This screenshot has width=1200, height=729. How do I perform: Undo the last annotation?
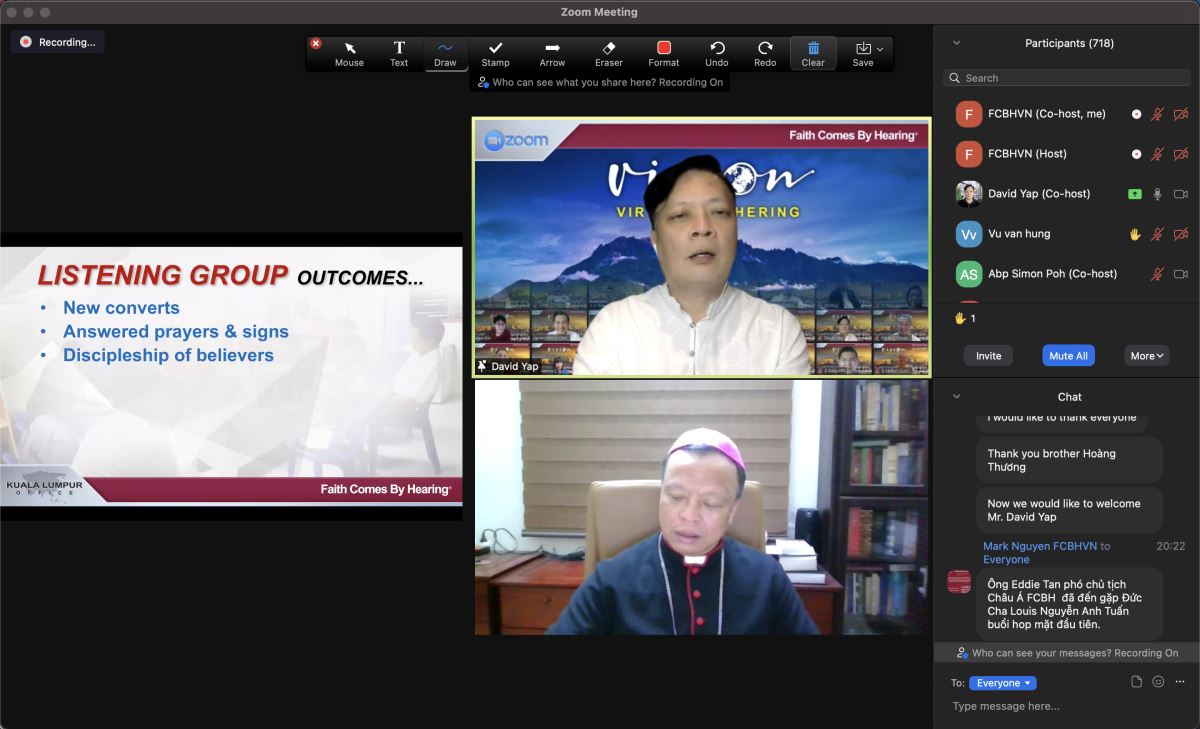[x=717, y=53]
